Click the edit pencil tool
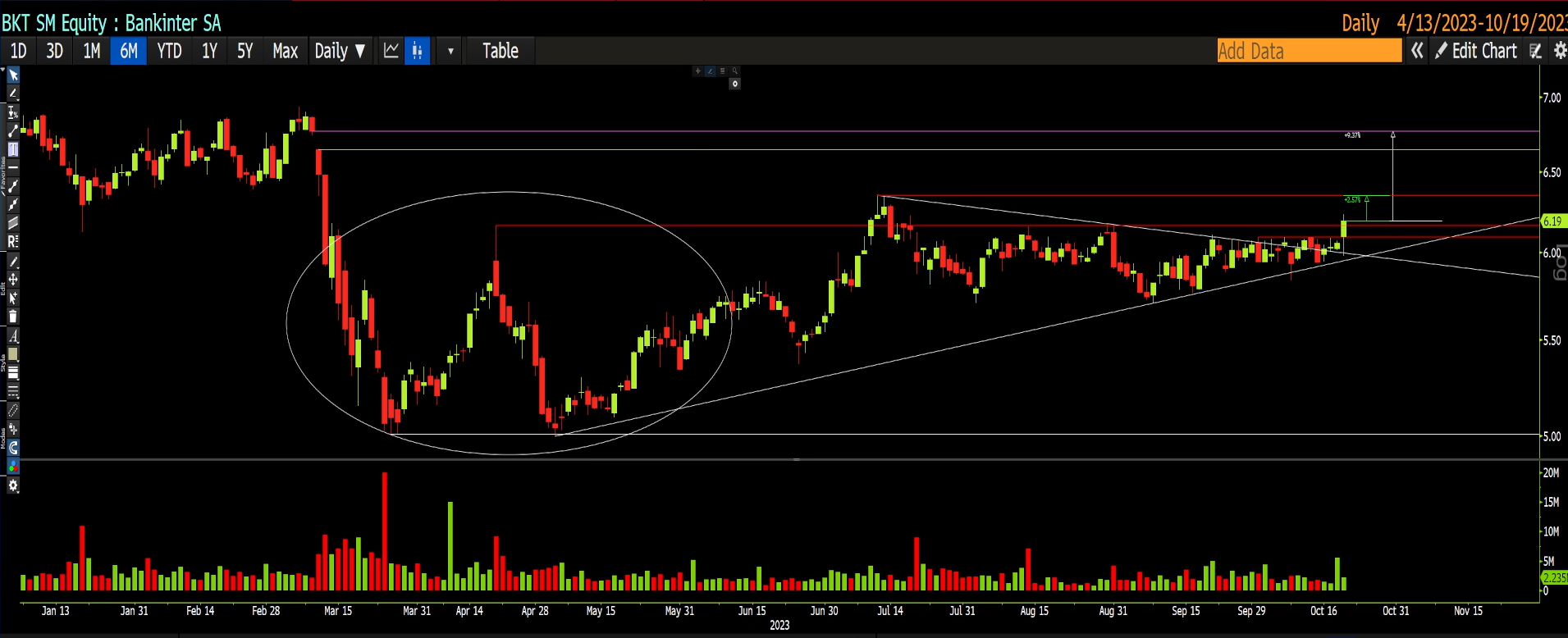 (13, 262)
